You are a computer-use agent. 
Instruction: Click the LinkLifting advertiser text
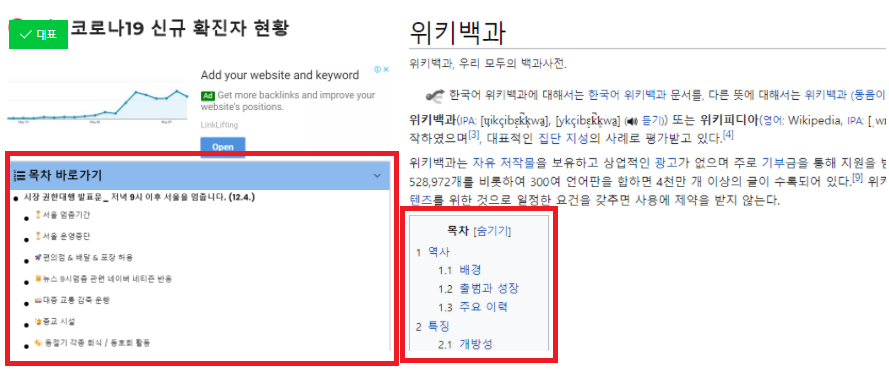pyautogui.click(x=219, y=125)
